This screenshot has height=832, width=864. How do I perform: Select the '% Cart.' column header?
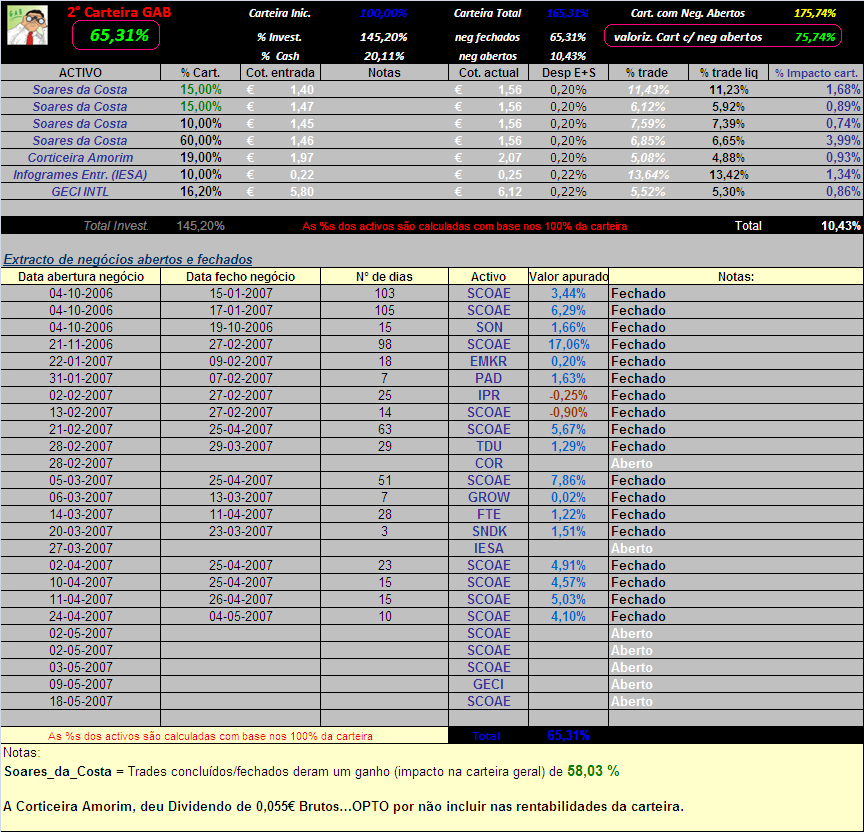[201, 73]
